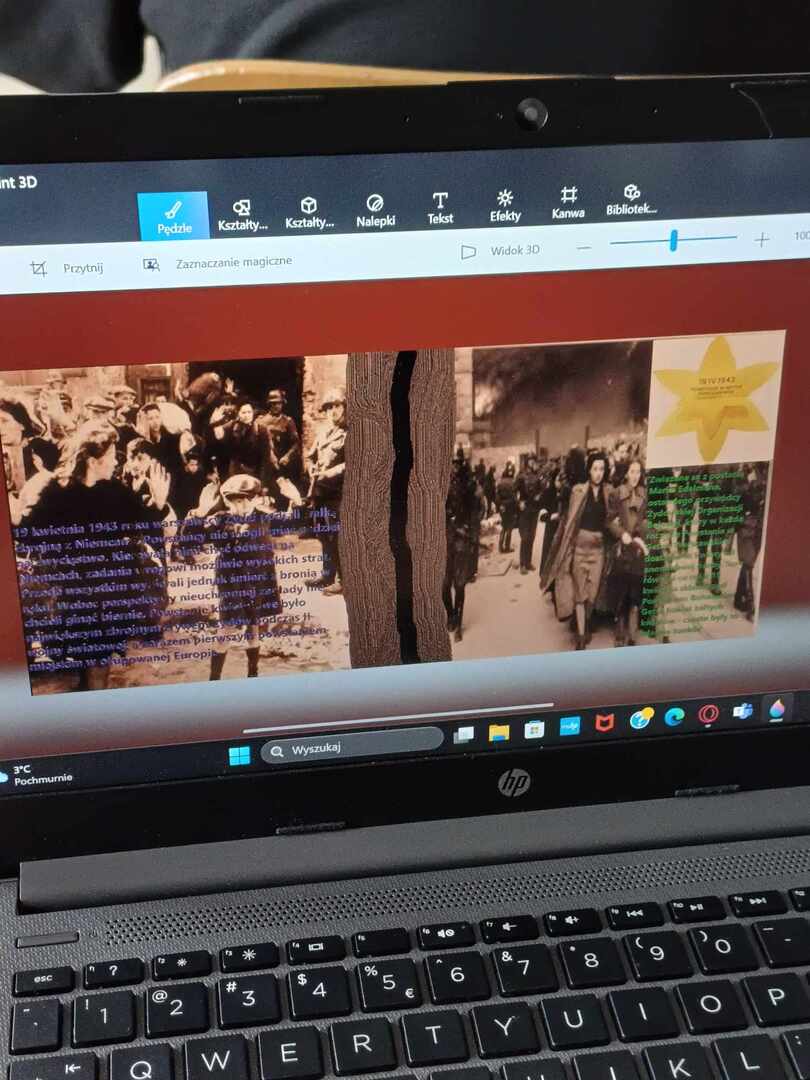
Task: Open the Kanwa (canvas) tab
Action: (568, 203)
